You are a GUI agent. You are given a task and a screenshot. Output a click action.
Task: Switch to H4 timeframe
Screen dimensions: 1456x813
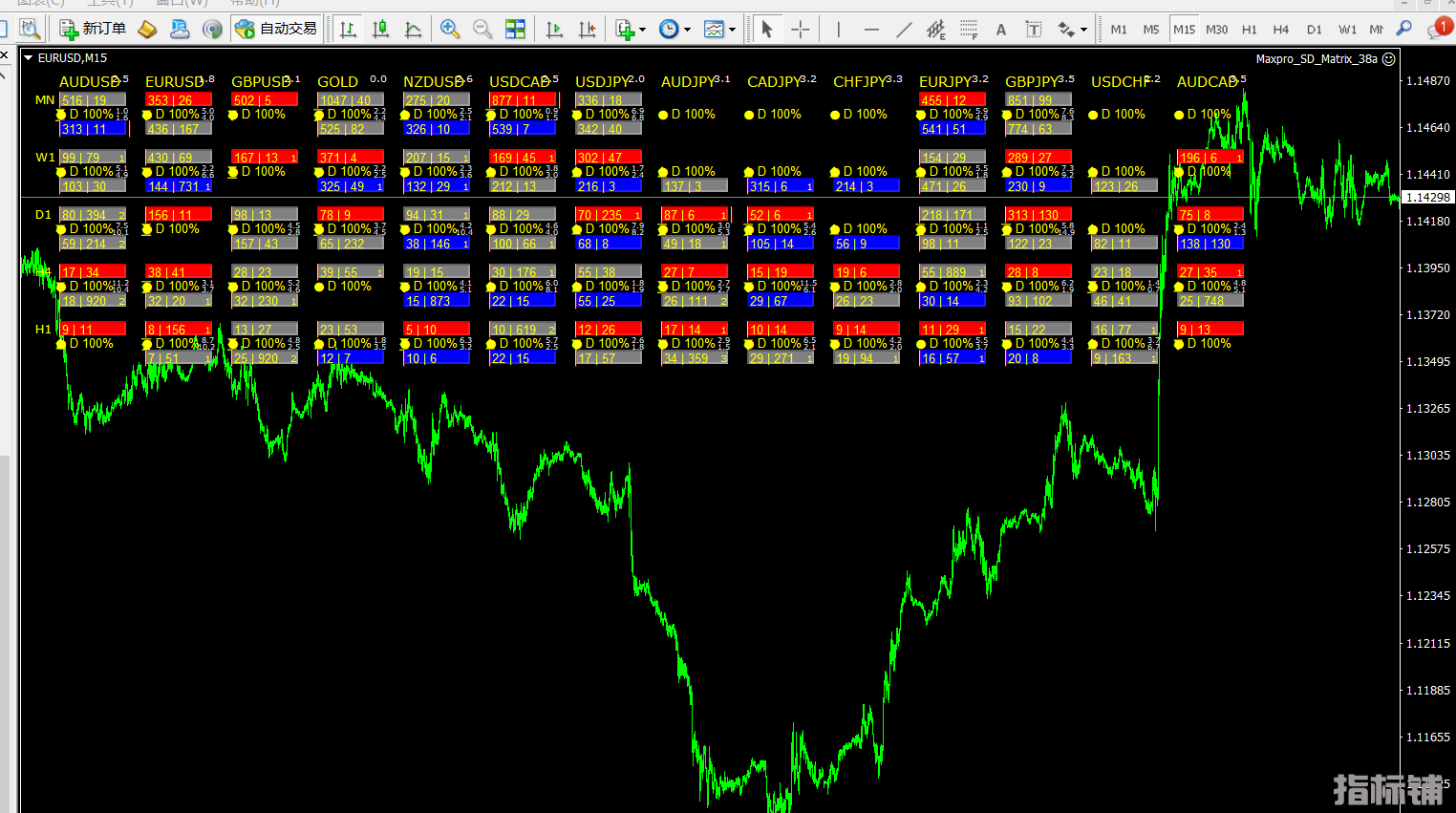point(1281,30)
